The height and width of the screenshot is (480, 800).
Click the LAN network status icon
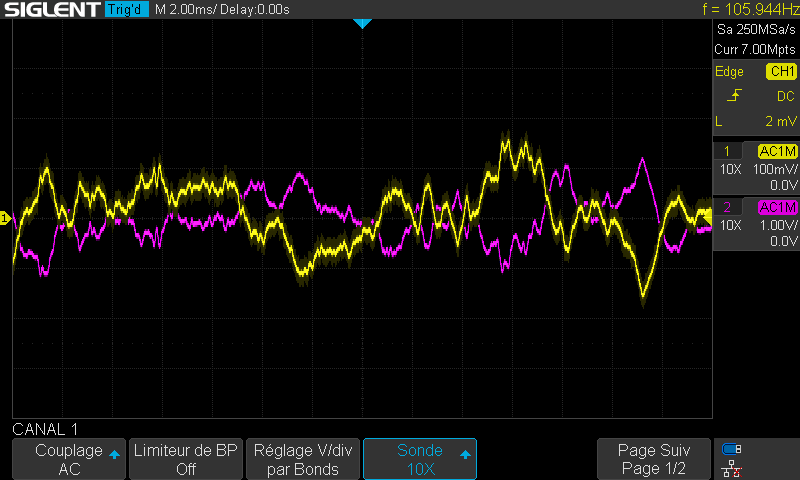click(732, 467)
